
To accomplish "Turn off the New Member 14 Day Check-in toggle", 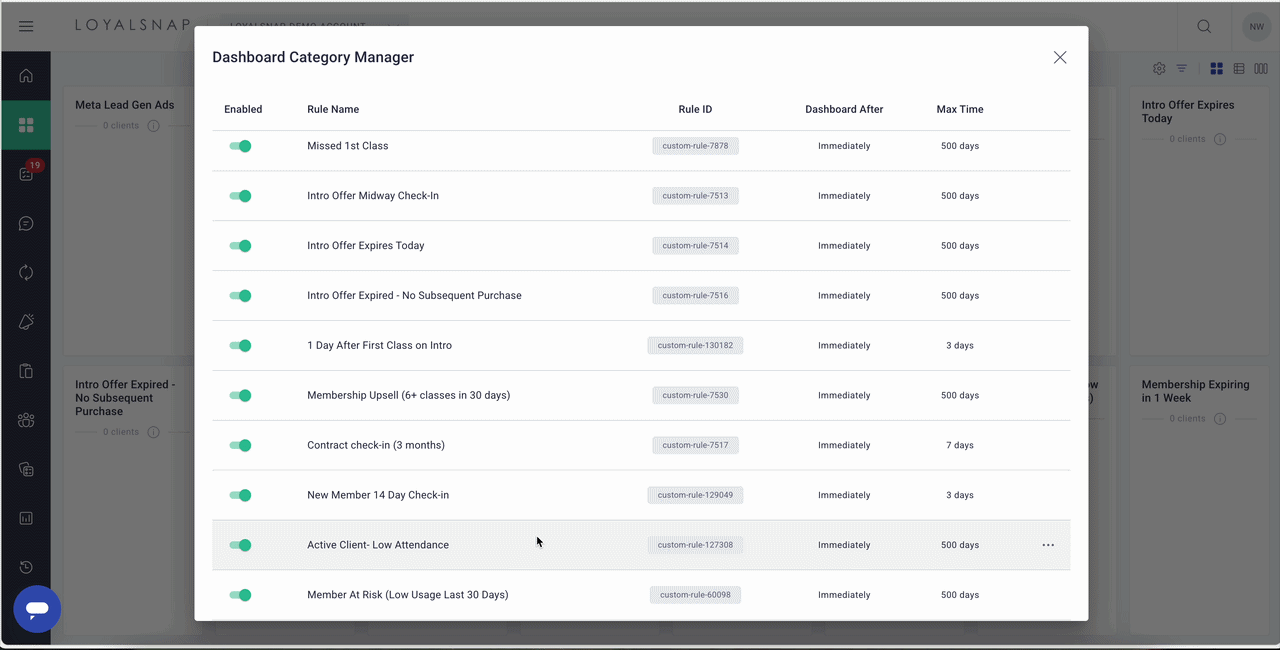I will click(x=240, y=495).
